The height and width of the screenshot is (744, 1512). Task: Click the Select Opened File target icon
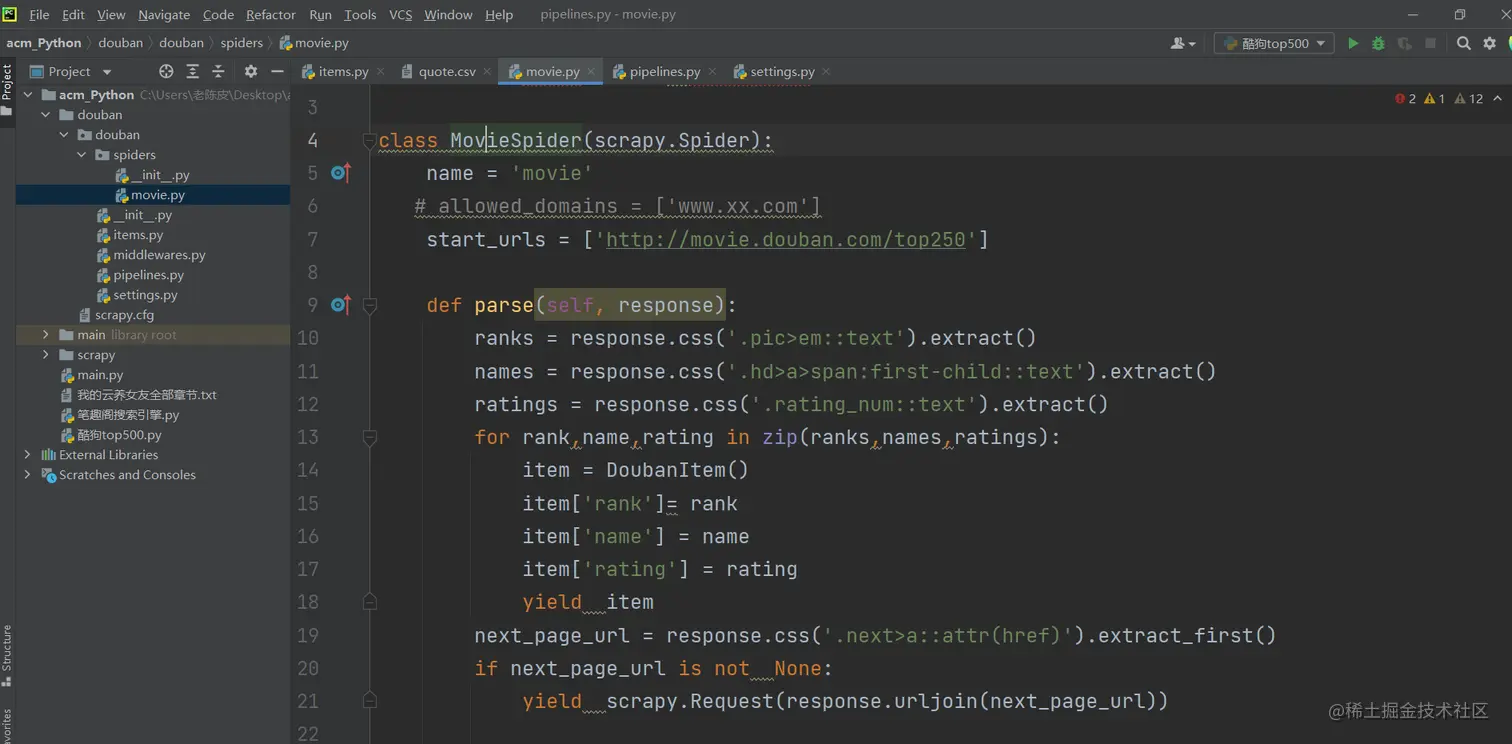point(166,71)
